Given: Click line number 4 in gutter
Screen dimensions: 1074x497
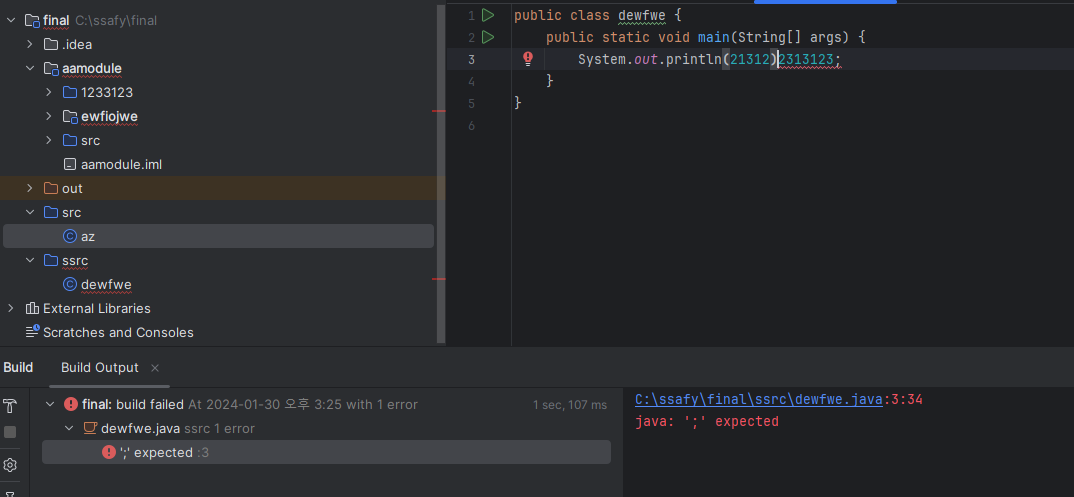Looking at the screenshot, I should pyautogui.click(x=471, y=81).
